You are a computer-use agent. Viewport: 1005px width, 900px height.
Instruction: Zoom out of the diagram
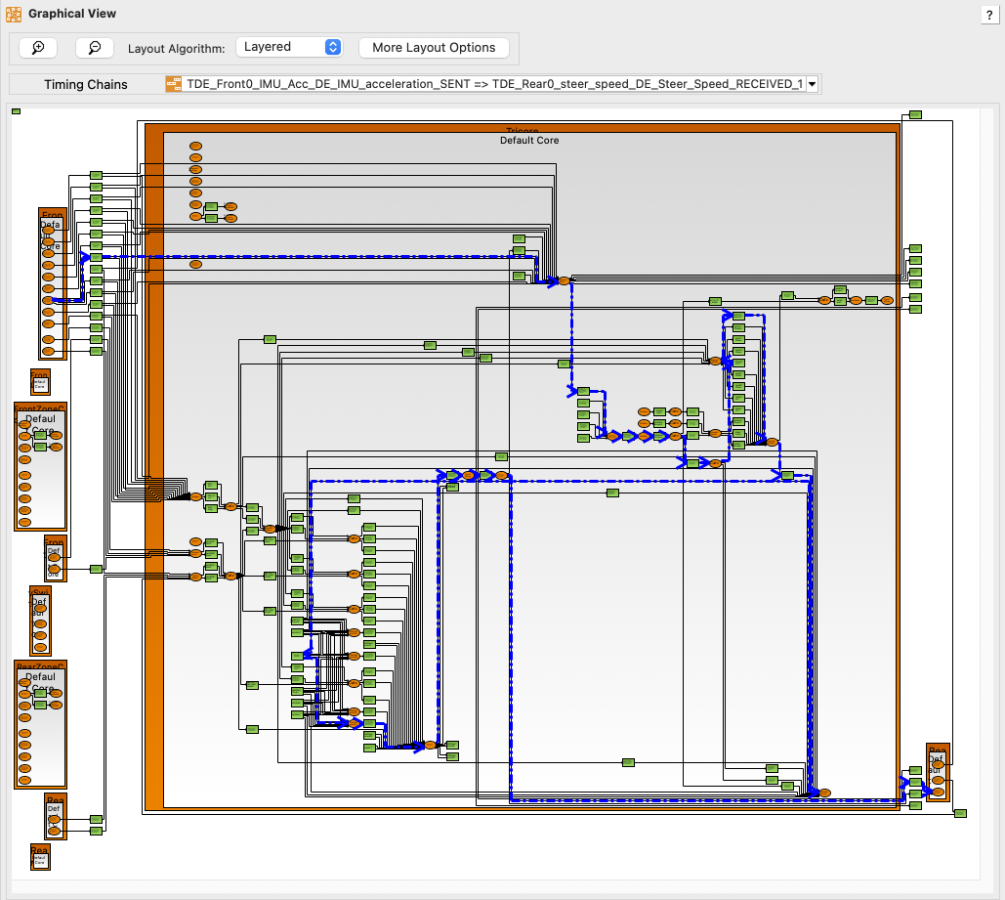[94, 47]
